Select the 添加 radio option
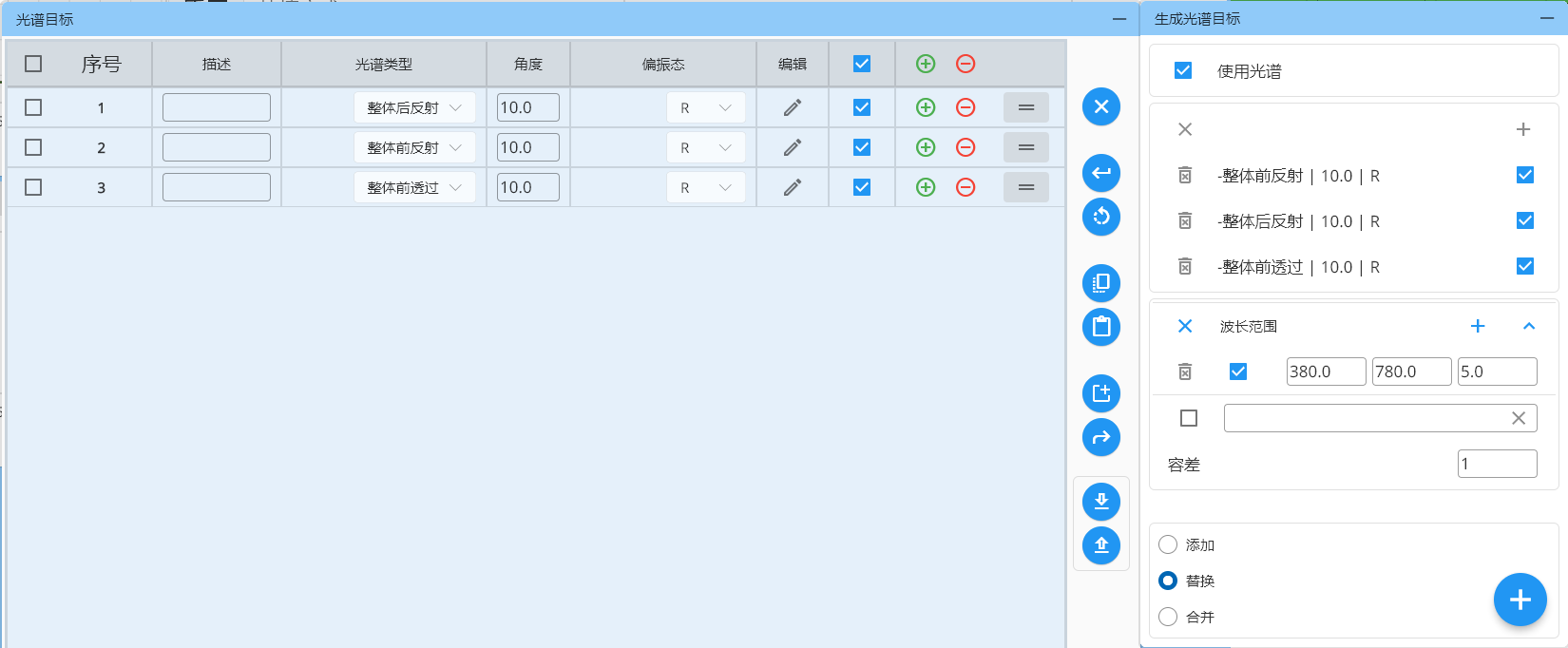Image resolution: width=1568 pixels, height=648 pixels. 1168,544
